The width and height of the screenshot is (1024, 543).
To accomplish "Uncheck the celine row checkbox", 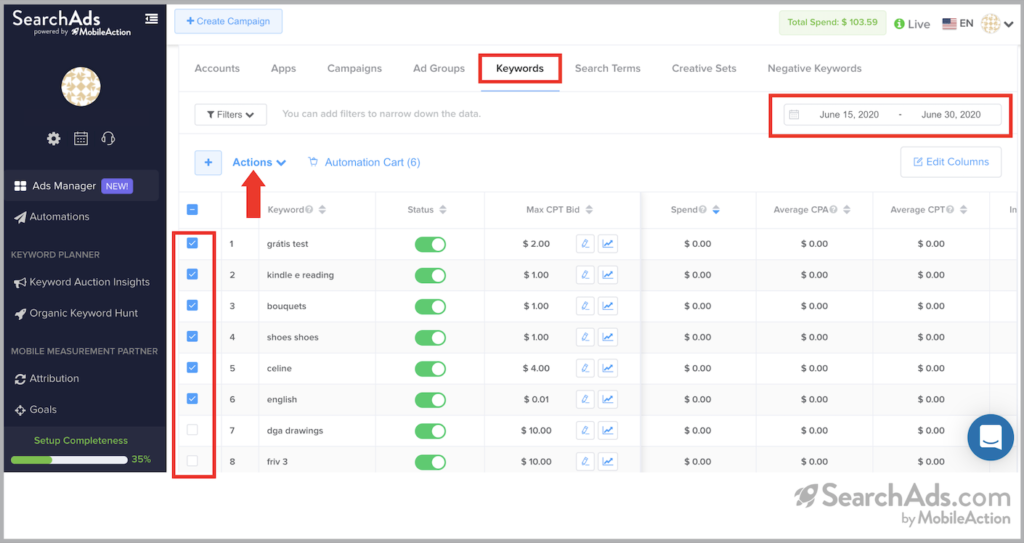I will tap(192, 367).
